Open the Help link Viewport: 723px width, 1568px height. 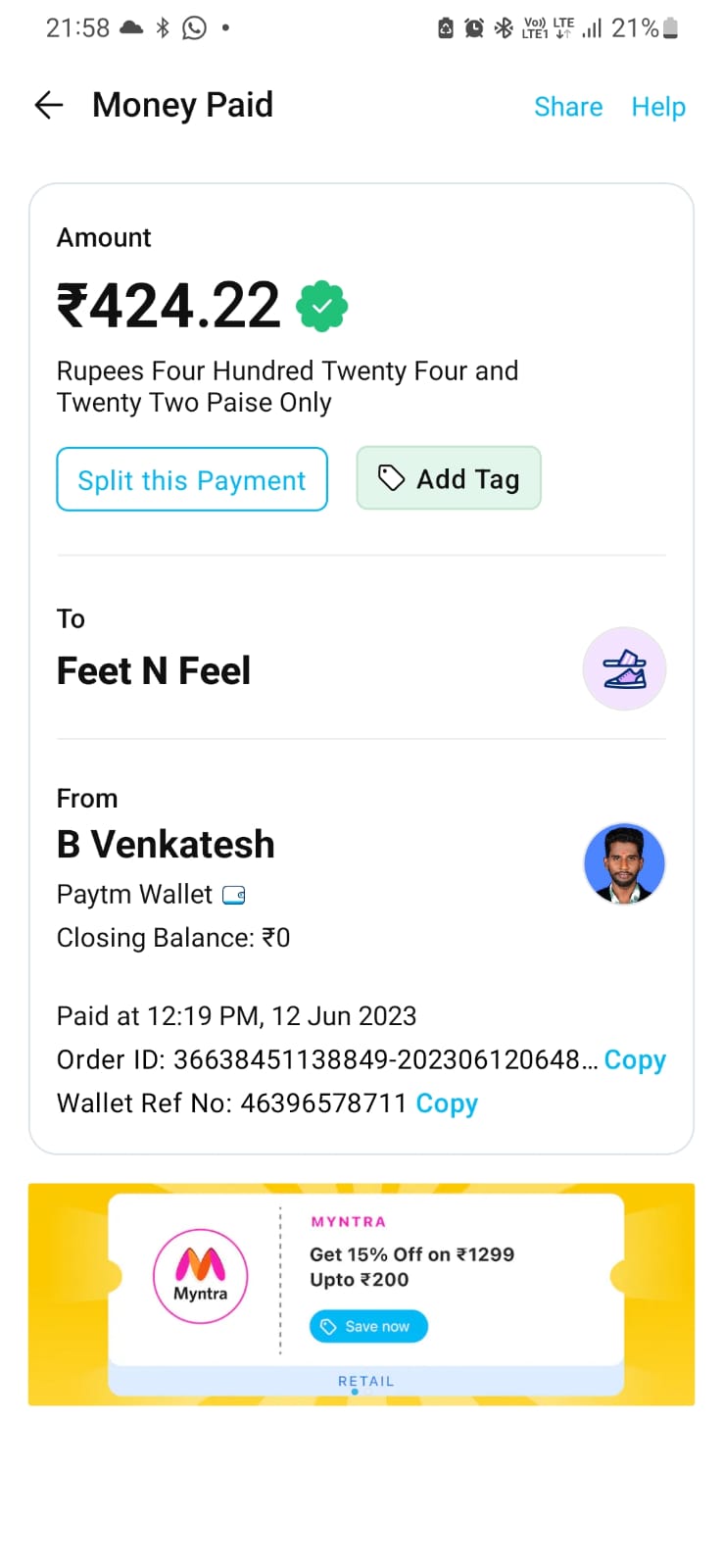pyautogui.click(x=658, y=107)
